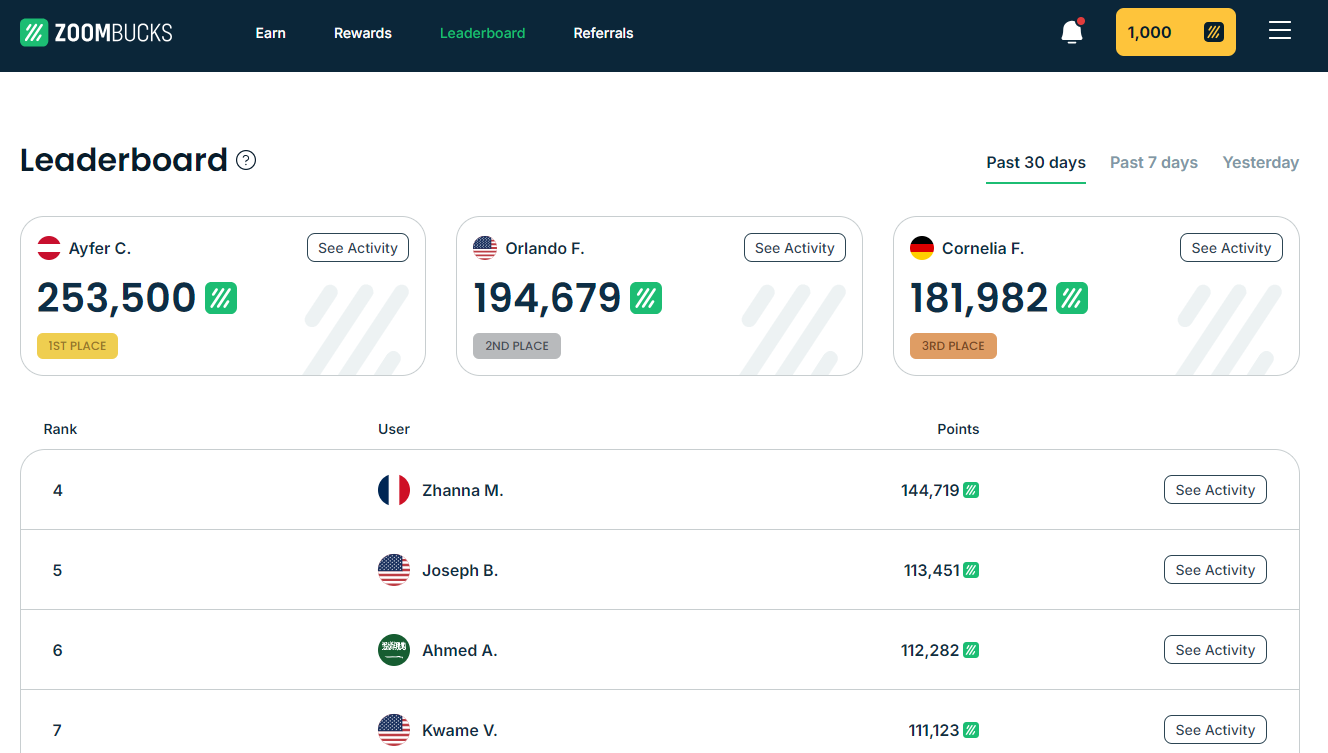This screenshot has width=1328, height=753.
Task: Open the Earn page
Action: pyautogui.click(x=270, y=33)
